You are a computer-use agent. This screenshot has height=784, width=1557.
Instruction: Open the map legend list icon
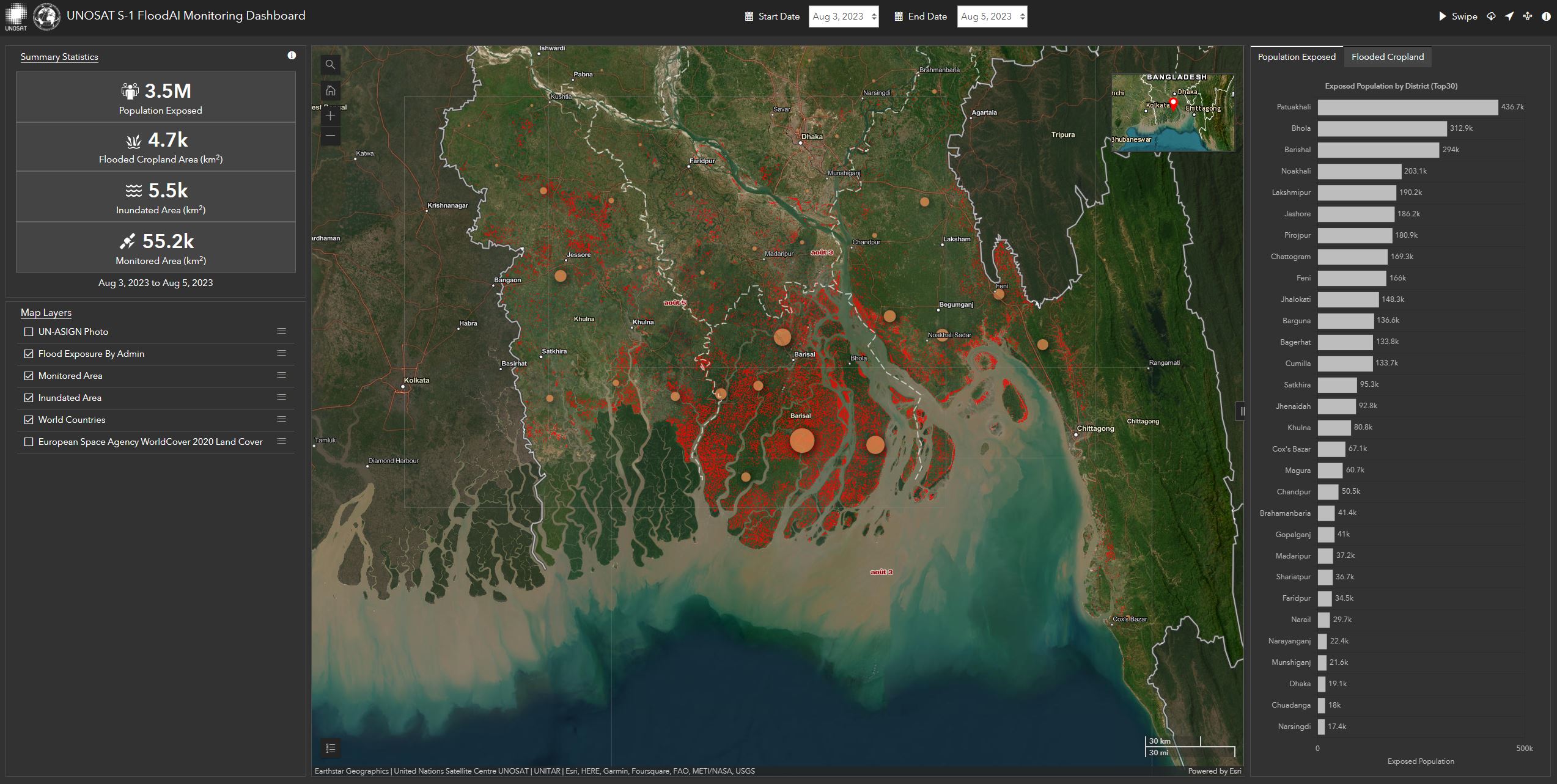click(330, 748)
